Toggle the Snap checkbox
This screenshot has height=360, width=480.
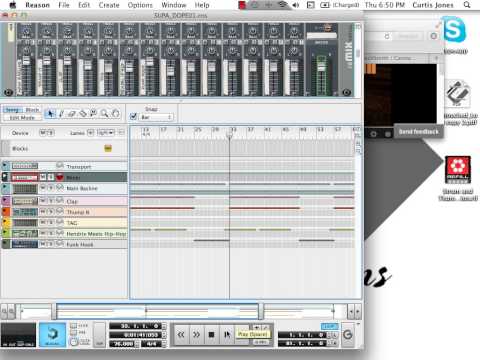pos(133,117)
